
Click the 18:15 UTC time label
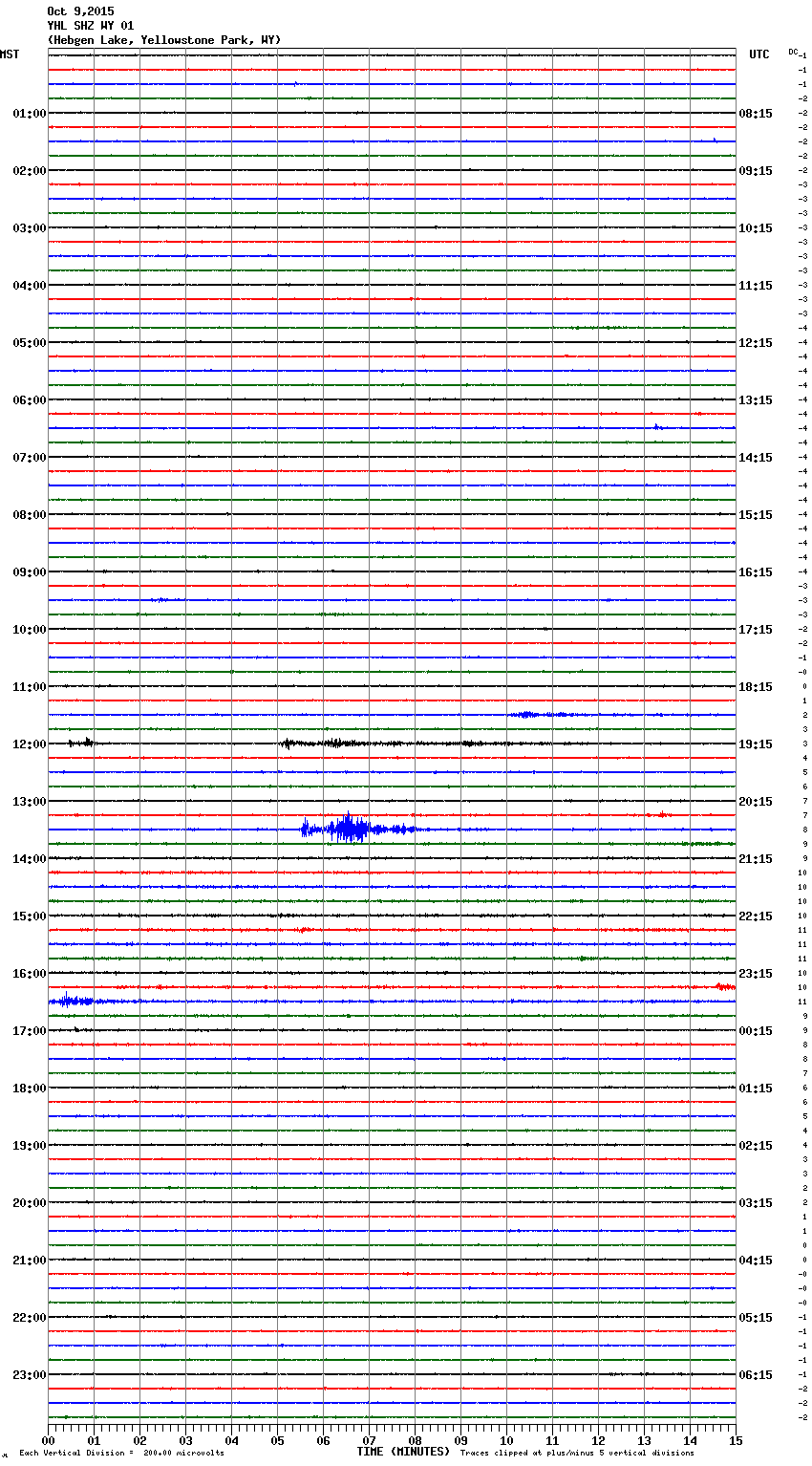click(x=756, y=687)
